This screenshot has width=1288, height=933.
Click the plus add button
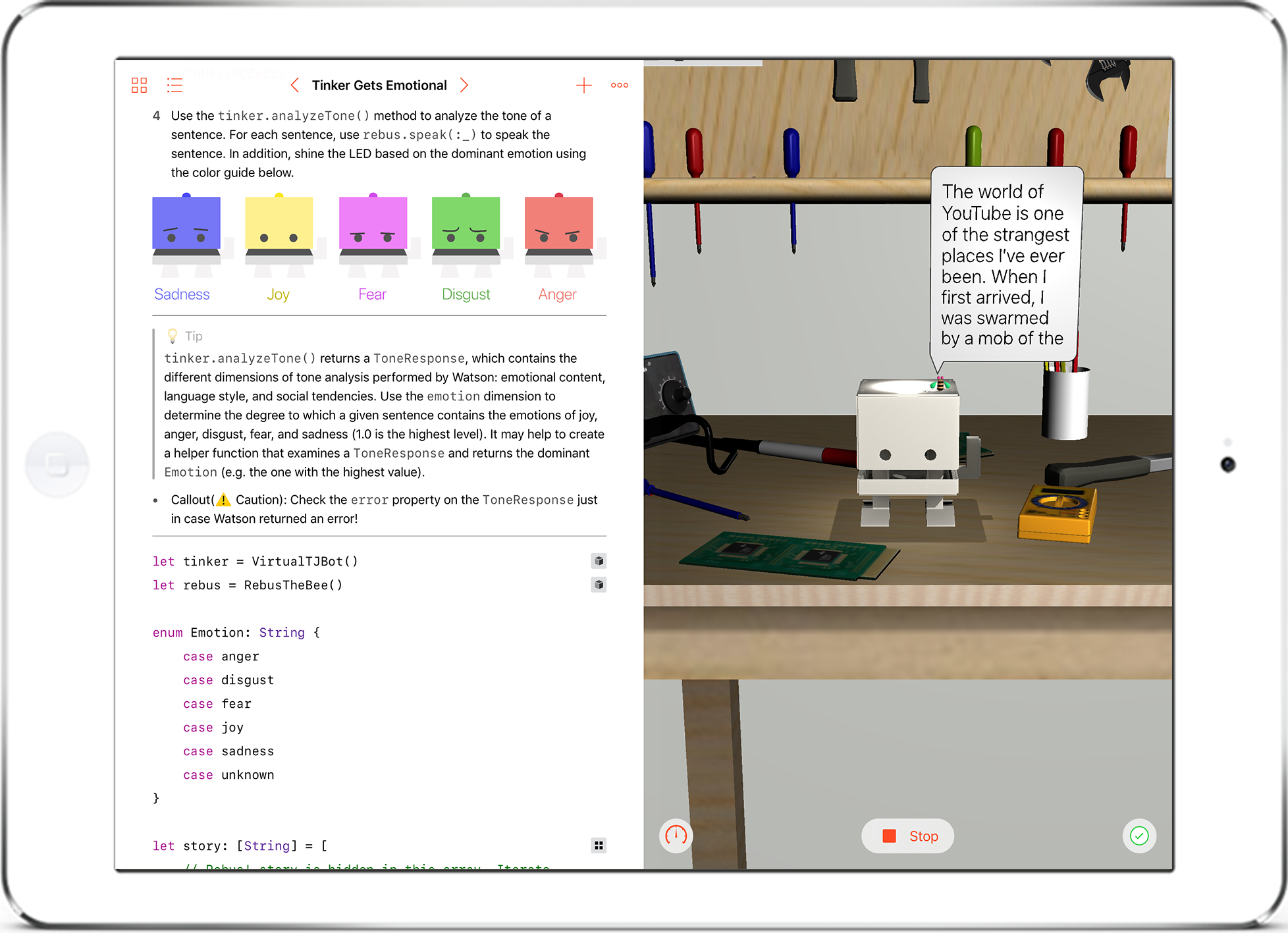point(583,85)
